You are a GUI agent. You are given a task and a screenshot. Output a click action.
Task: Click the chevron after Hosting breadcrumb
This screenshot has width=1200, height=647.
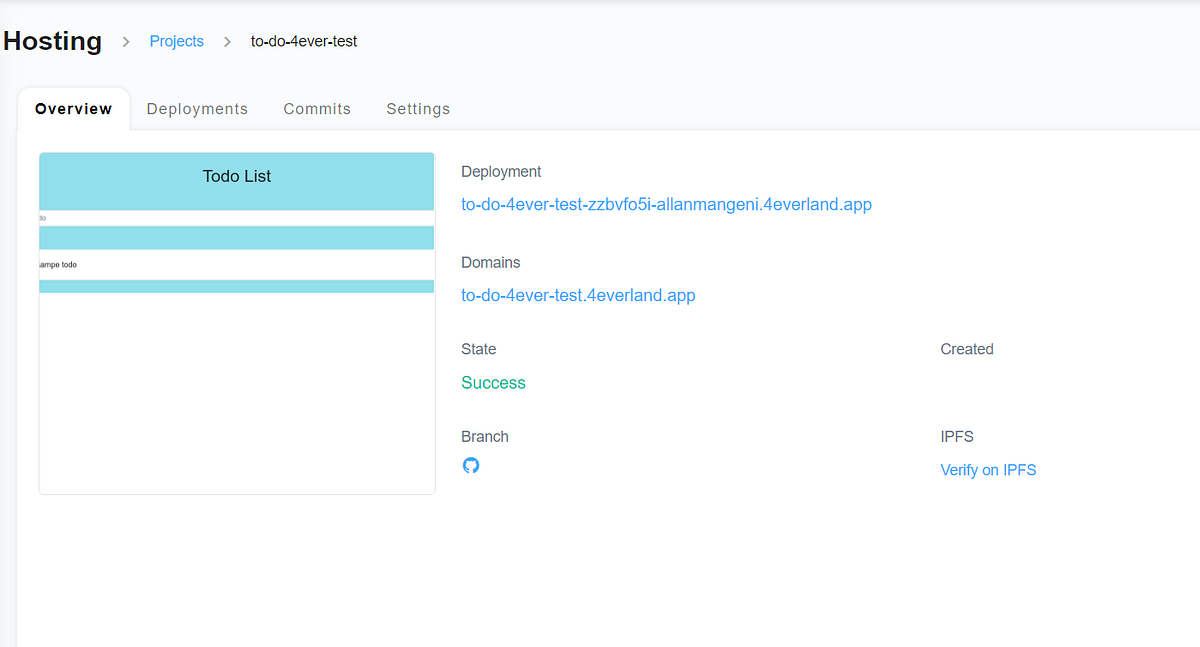pos(126,42)
